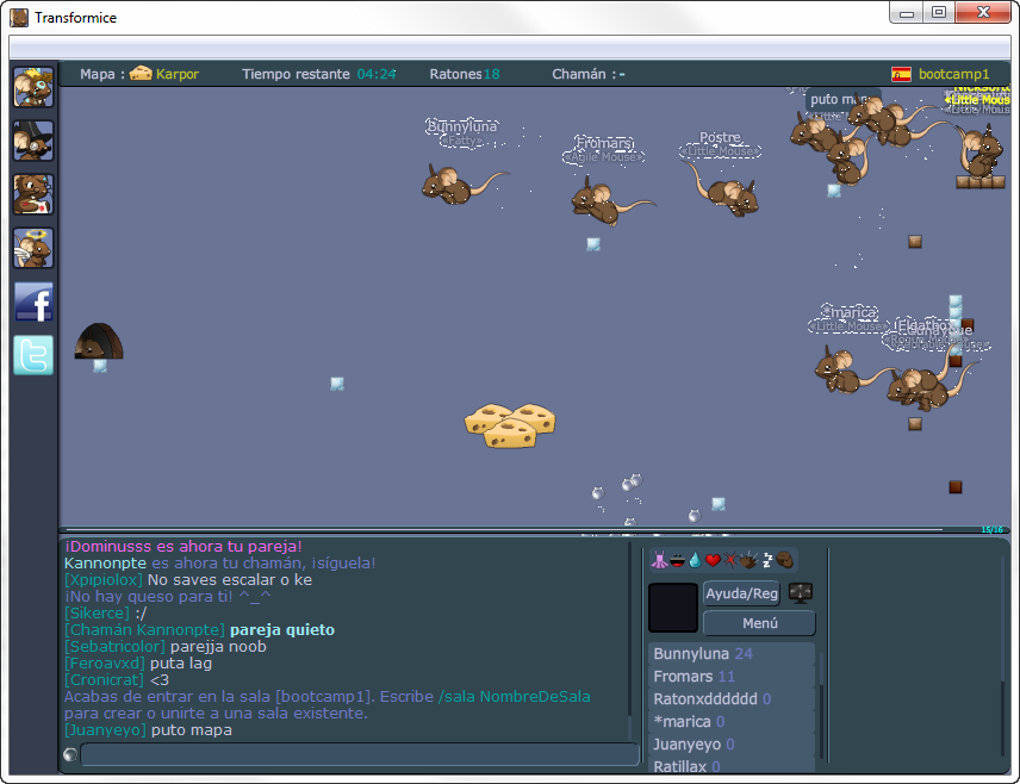Open the Twitter link icon

[x=33, y=355]
